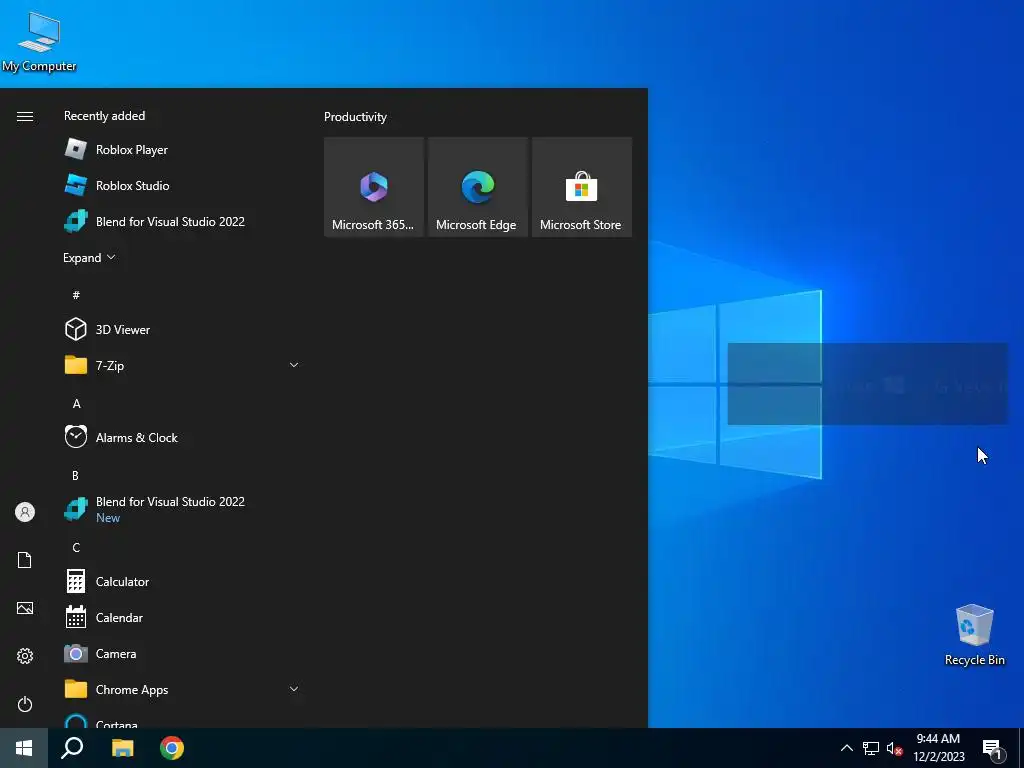The image size is (1024, 768).
Task: Click the A letter header in app list
Action: [x=76, y=404]
